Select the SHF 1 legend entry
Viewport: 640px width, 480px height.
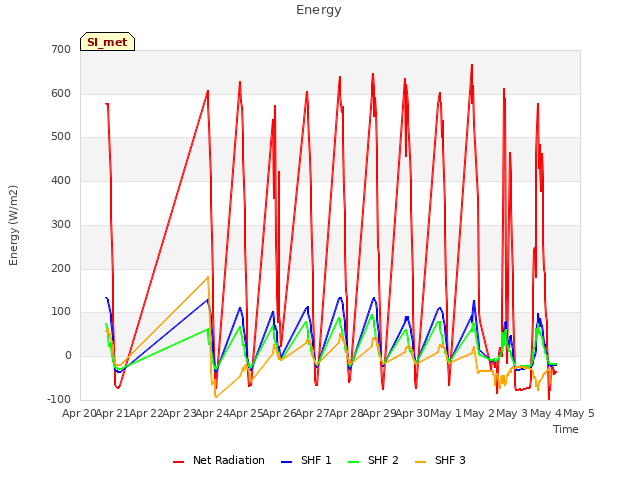[x=306, y=460]
